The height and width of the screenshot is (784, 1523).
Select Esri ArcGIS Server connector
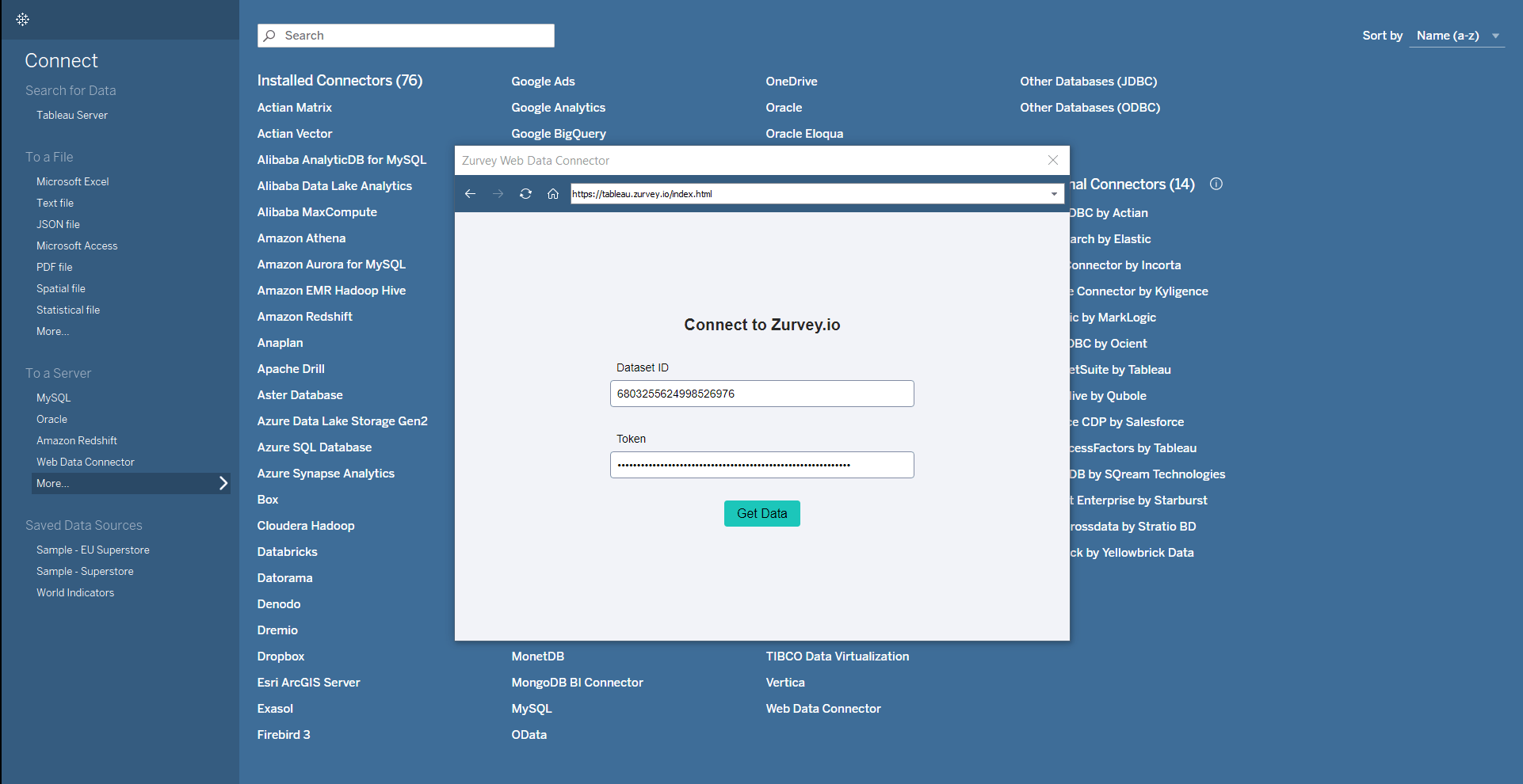(308, 683)
